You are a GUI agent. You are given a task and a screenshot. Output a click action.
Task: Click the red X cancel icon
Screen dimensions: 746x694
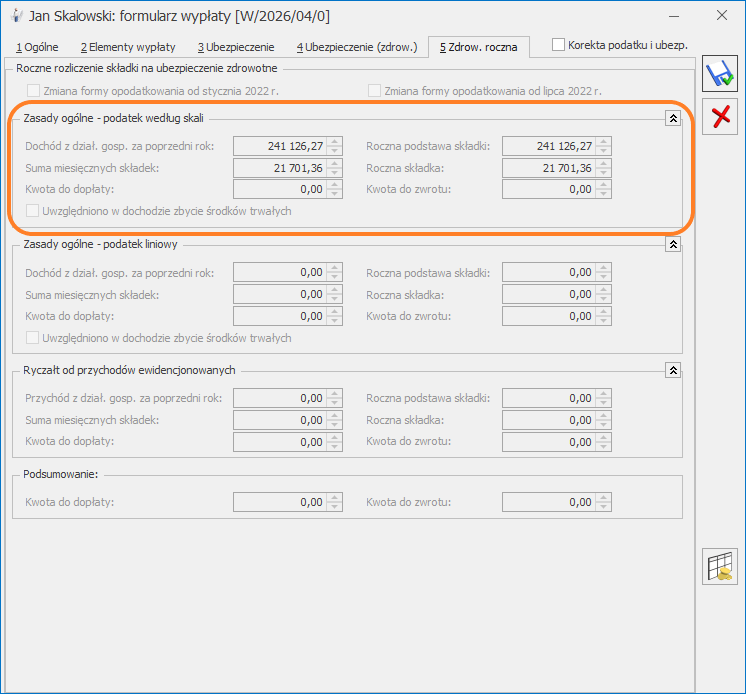[719, 118]
